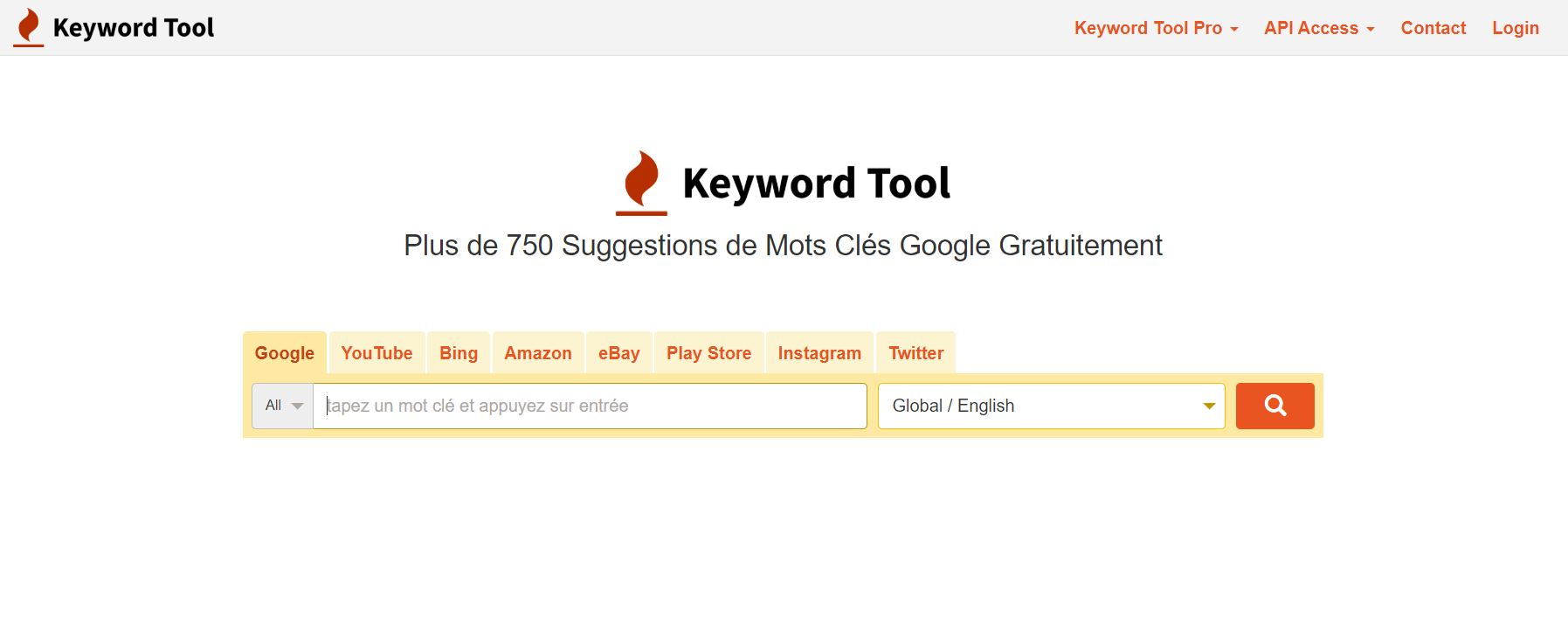This screenshot has width=1568, height=639.
Task: Click the large center flame logo
Action: (x=641, y=183)
